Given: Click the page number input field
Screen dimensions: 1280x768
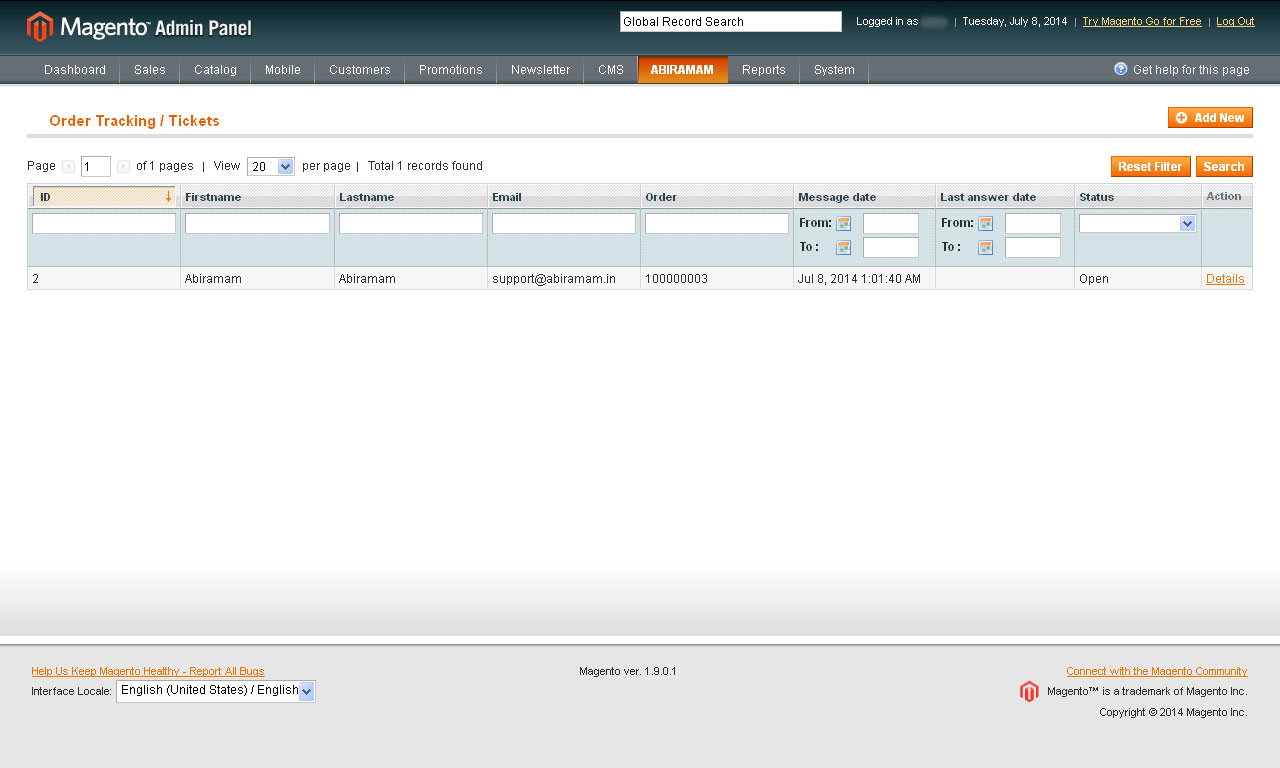Looking at the screenshot, I should tap(96, 167).
